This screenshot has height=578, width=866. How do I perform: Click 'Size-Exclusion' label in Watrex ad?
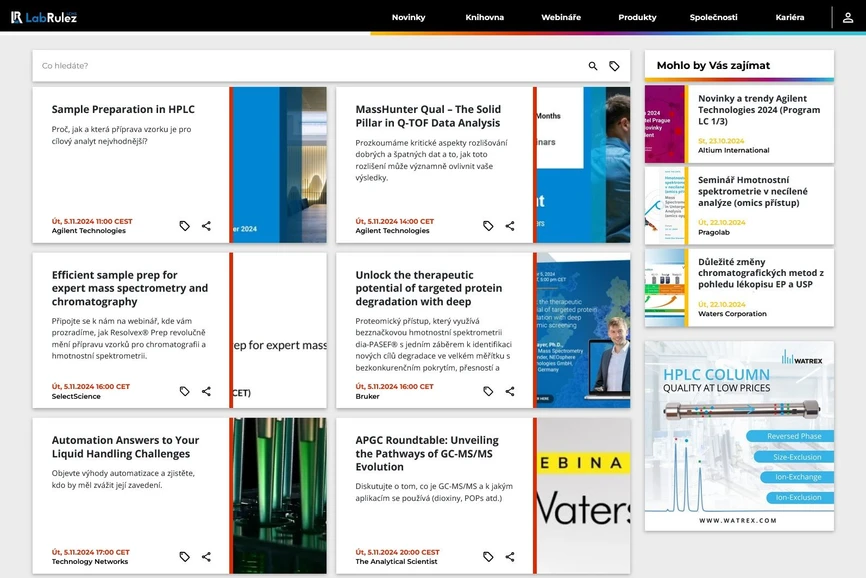[797, 457]
